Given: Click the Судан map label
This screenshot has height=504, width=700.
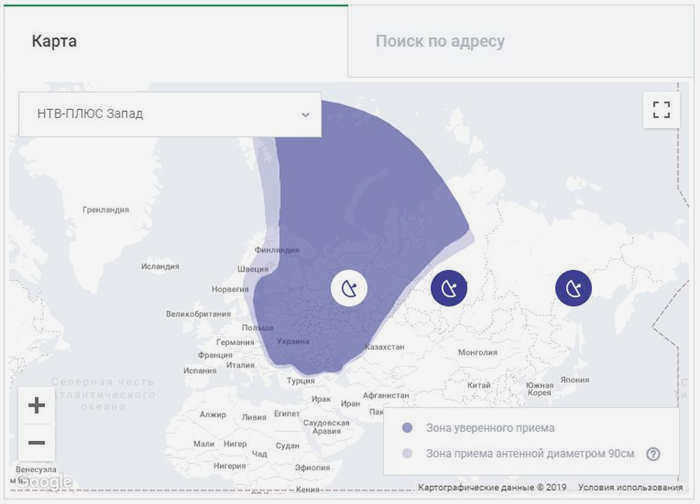Looking at the screenshot, I should tap(288, 446).
